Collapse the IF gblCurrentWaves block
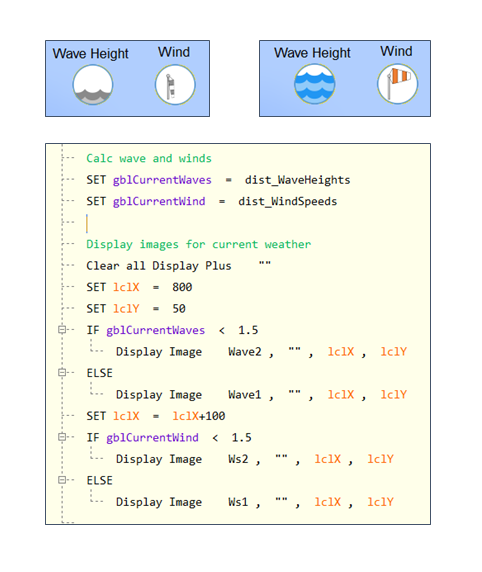Screen dimensions: 482x572 [x=62, y=330]
